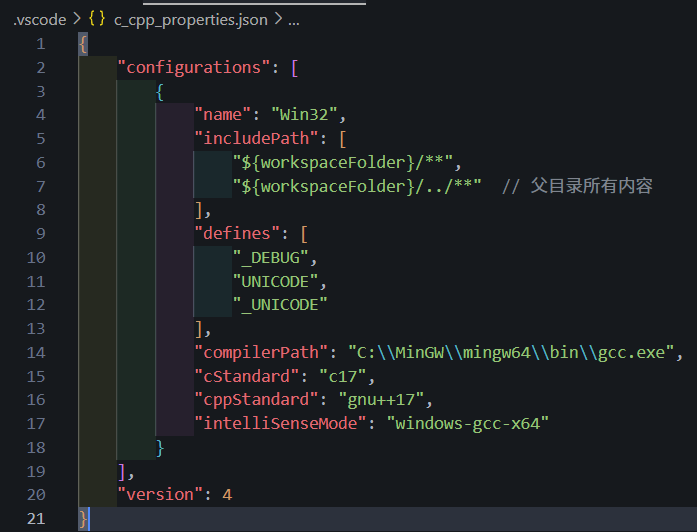Screen dimensions: 697x532
Task: Click the "cStandard" key
Action: point(247,377)
